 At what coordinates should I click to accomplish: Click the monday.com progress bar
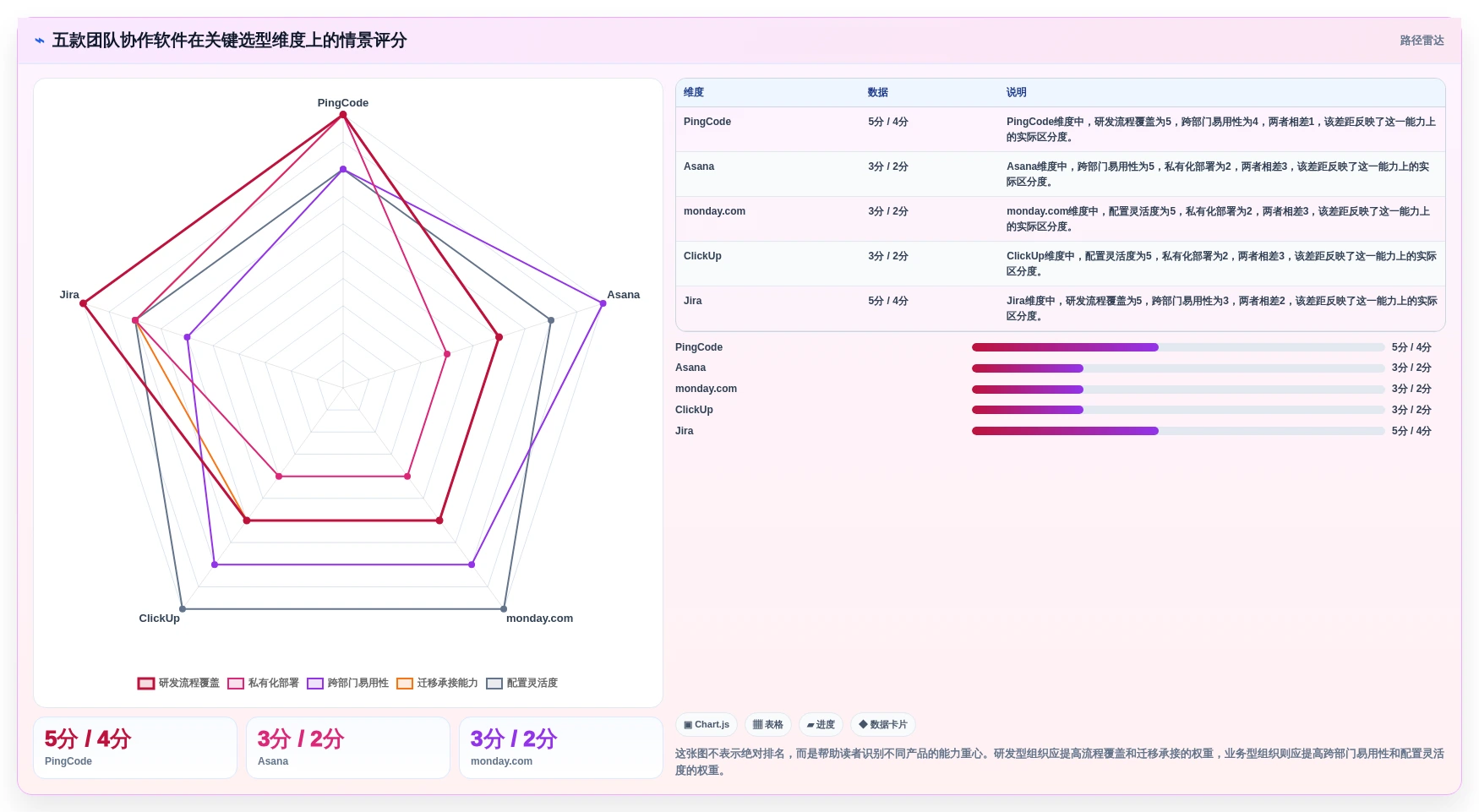tap(1178, 390)
